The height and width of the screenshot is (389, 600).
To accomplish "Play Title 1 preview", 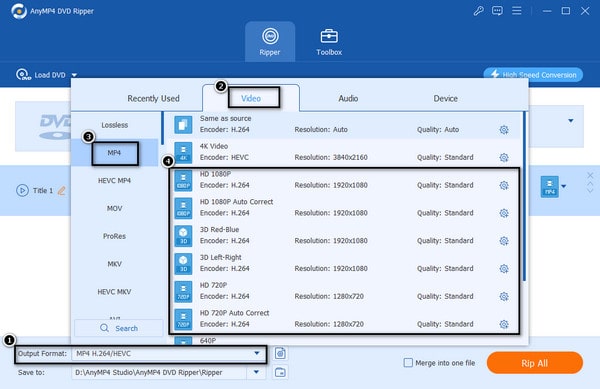I will [22, 190].
